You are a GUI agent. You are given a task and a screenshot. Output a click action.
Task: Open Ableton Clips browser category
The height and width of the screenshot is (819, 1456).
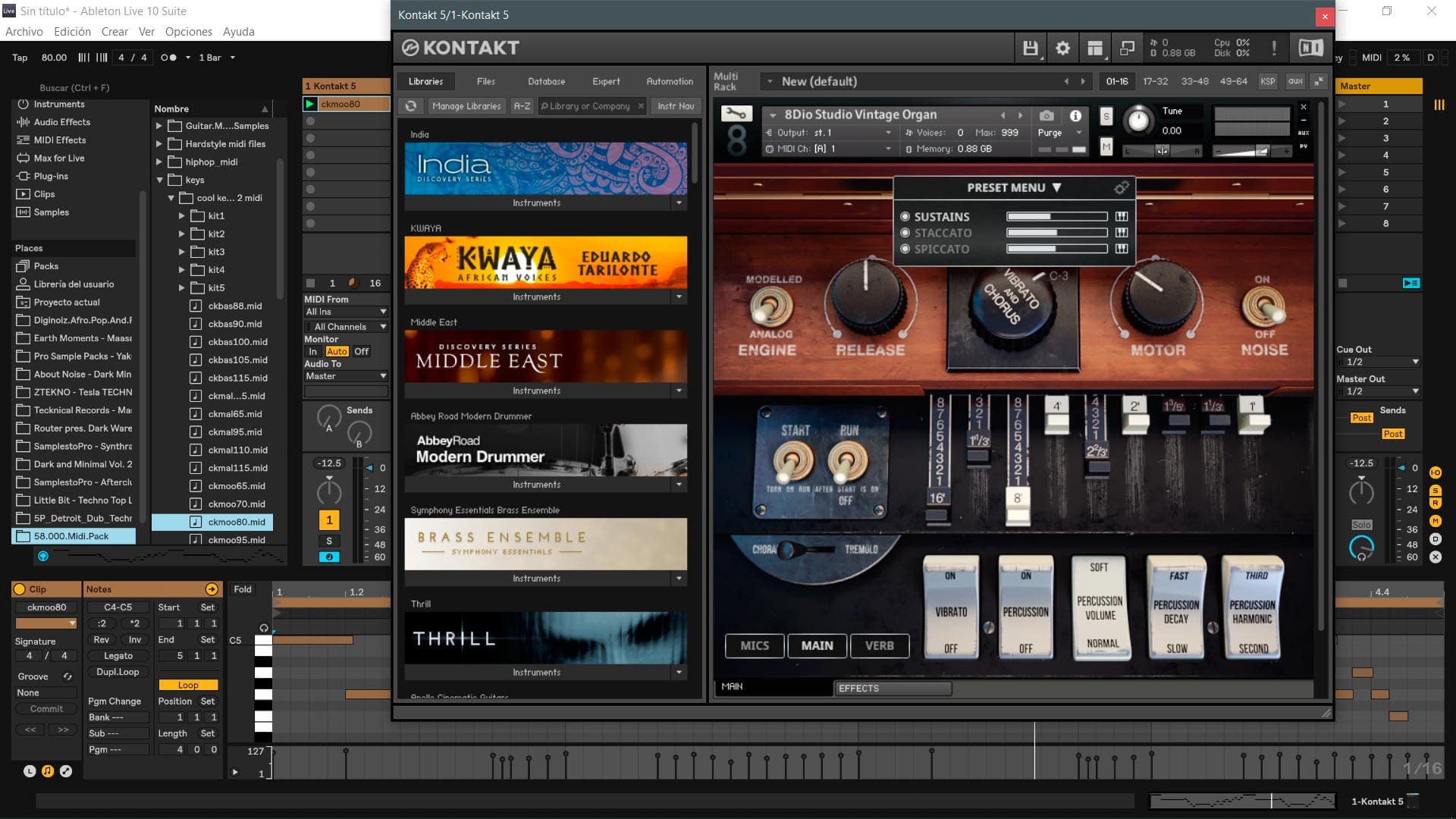pos(44,194)
